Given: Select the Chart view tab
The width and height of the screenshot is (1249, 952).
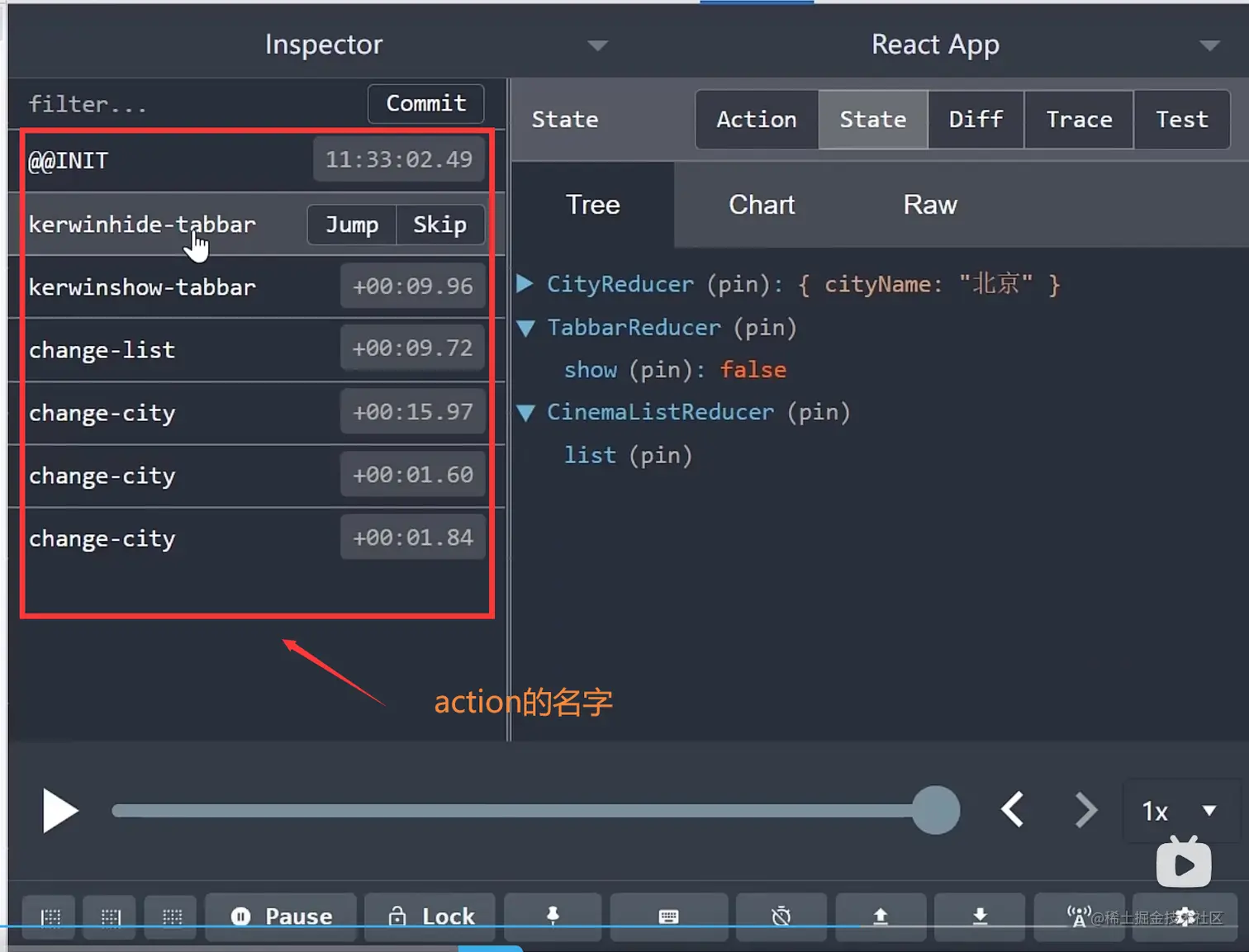Looking at the screenshot, I should coord(762,205).
